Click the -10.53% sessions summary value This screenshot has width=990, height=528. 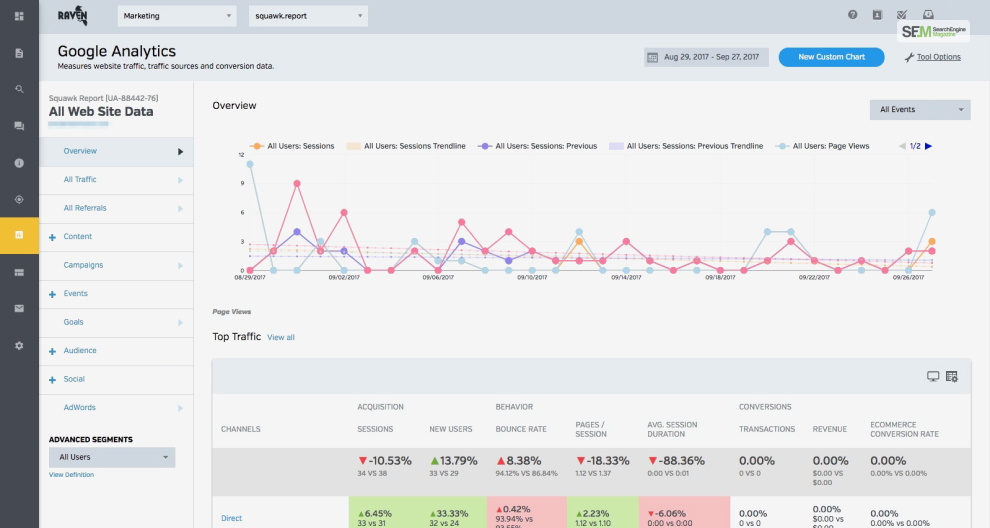tap(385, 461)
